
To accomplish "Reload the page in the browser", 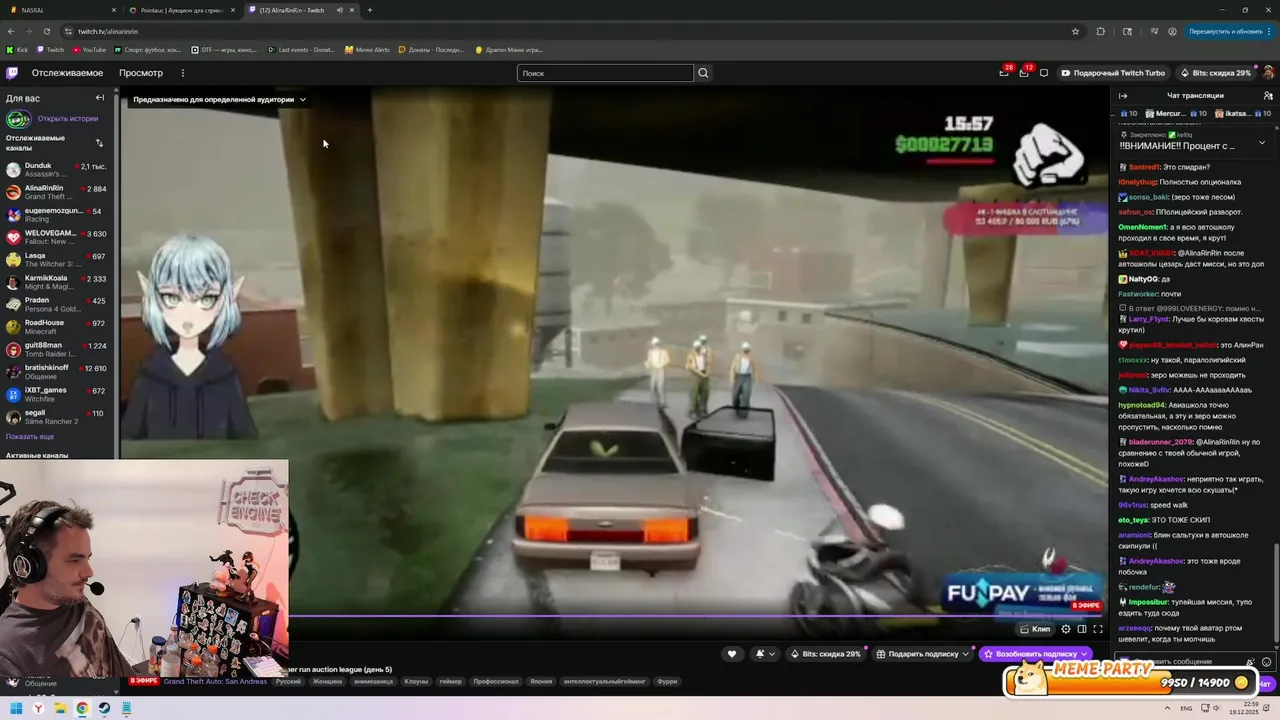I will click(46, 31).
